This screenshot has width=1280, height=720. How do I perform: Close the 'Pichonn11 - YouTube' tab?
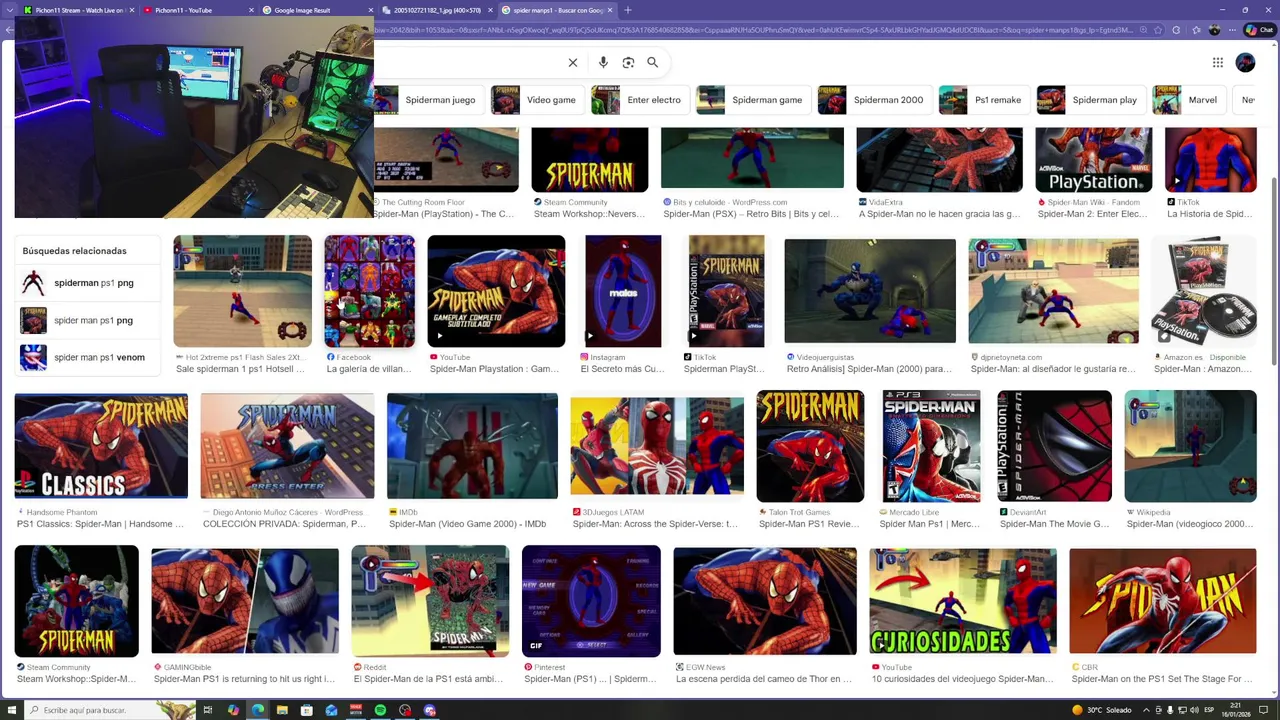click(x=252, y=10)
